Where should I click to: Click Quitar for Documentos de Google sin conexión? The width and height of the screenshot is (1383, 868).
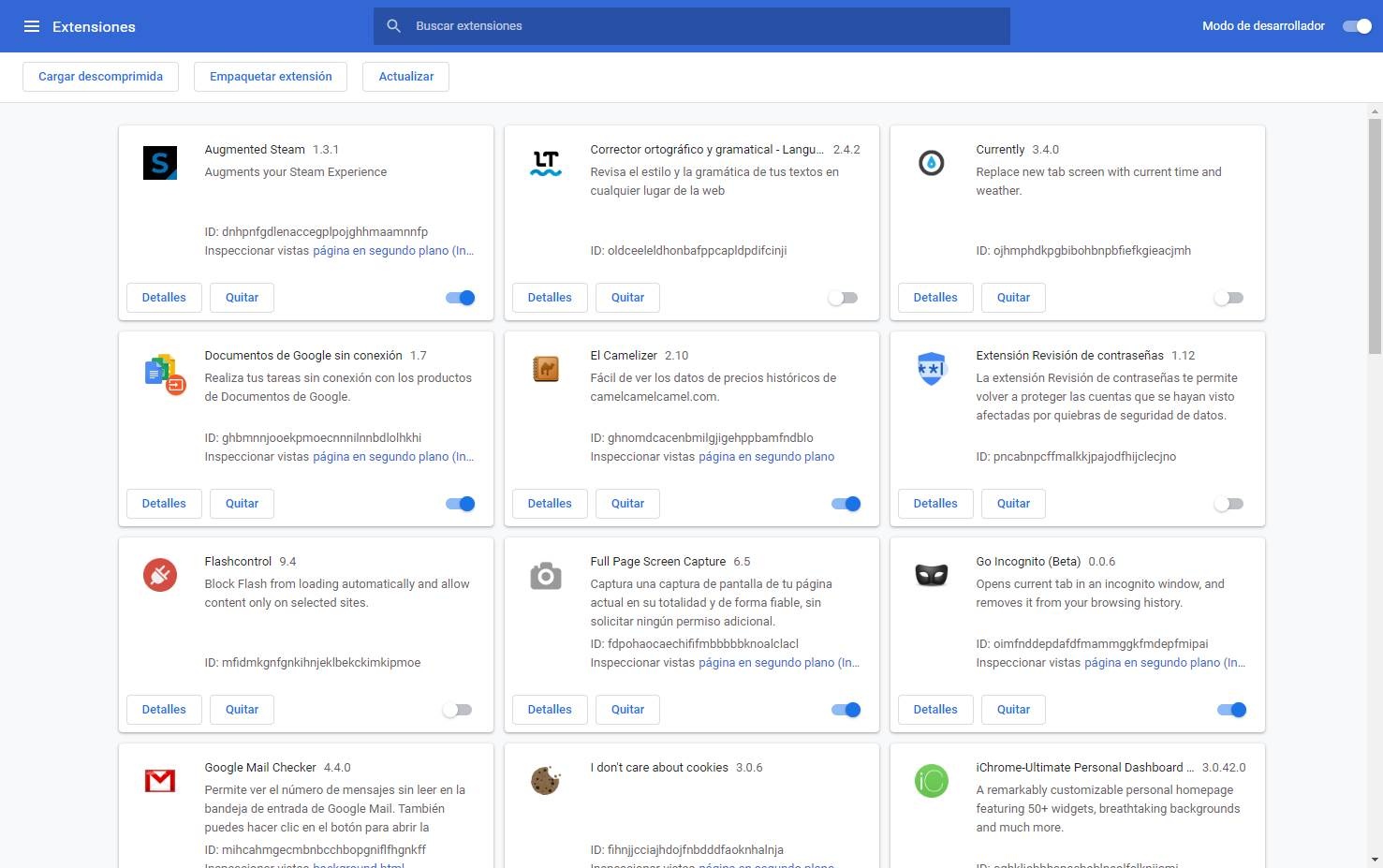click(242, 504)
